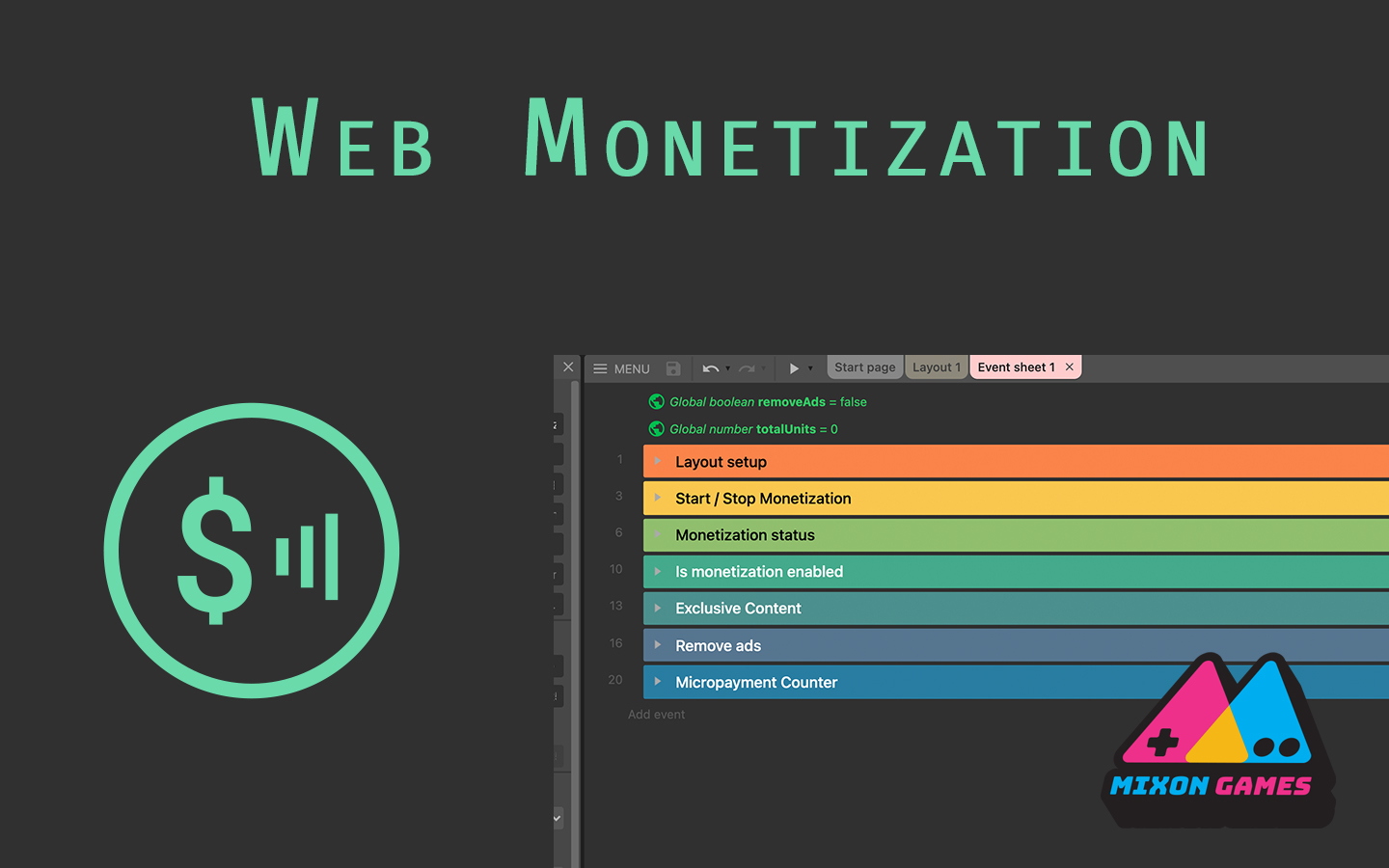Click the Redo arrow icon
The image size is (1389, 868).
click(746, 368)
